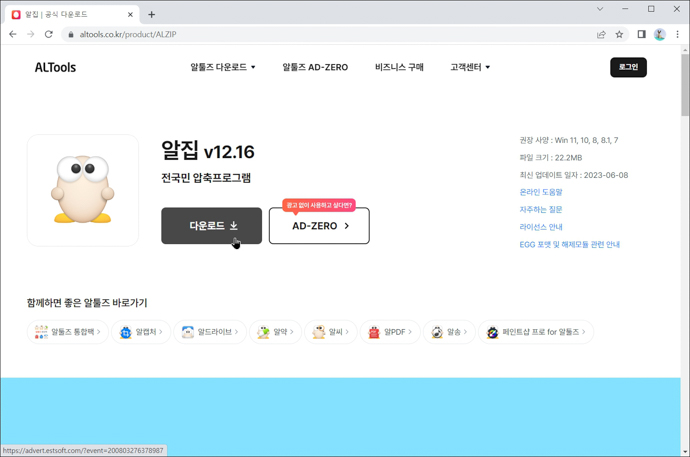
Task: Click the 권장 사양 text line
Action: click(x=569, y=140)
